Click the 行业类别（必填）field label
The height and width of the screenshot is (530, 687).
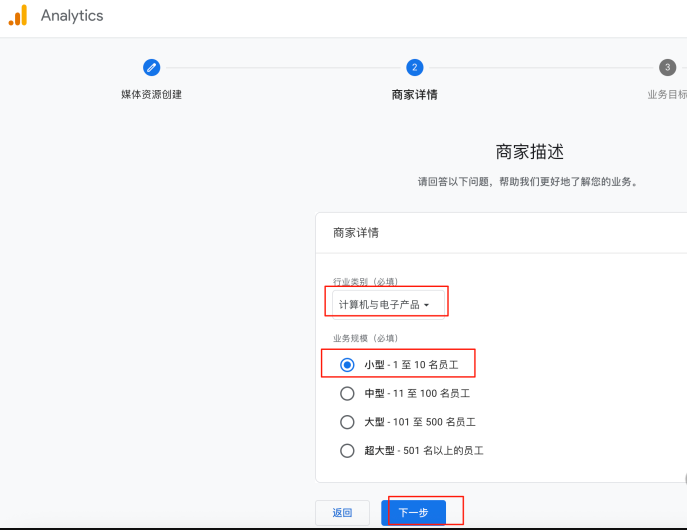365,282
